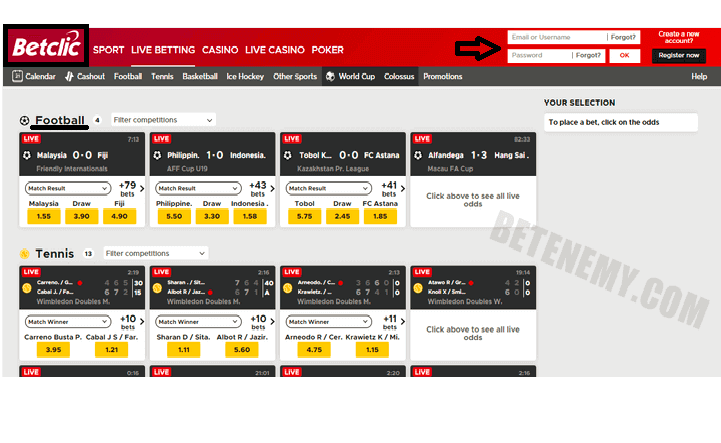Open Match Winner dropdown for Arneodo R match
Screen dimensions: 721x443
pyautogui.click(x=329, y=322)
